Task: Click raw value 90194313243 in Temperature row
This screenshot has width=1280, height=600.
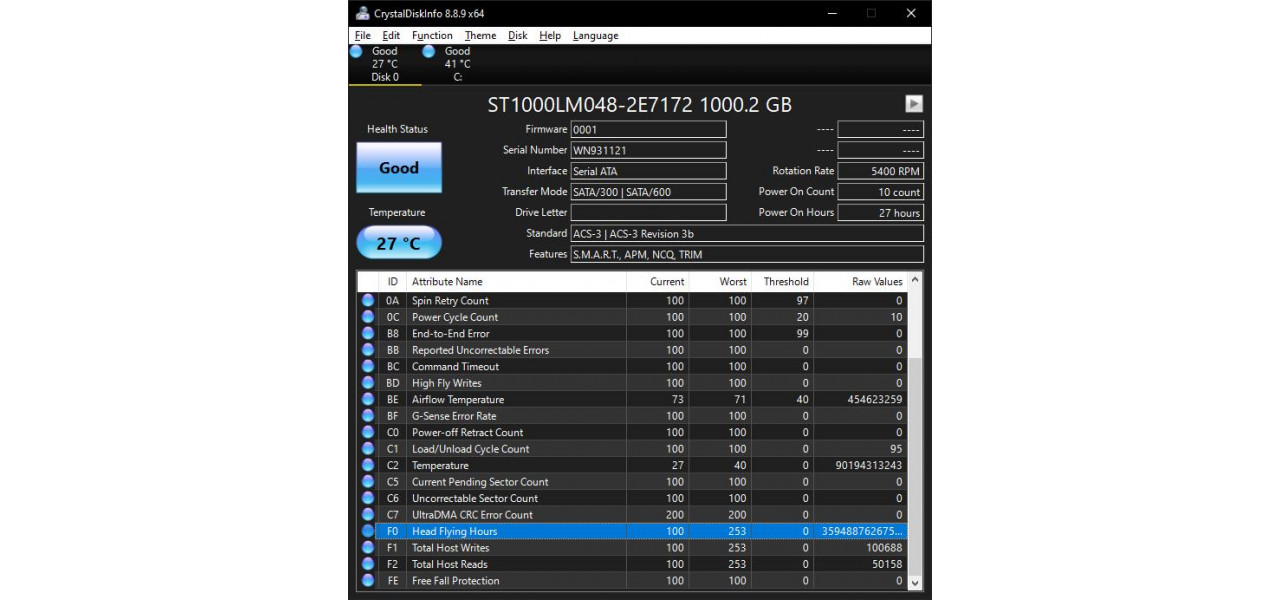Action: (869, 465)
